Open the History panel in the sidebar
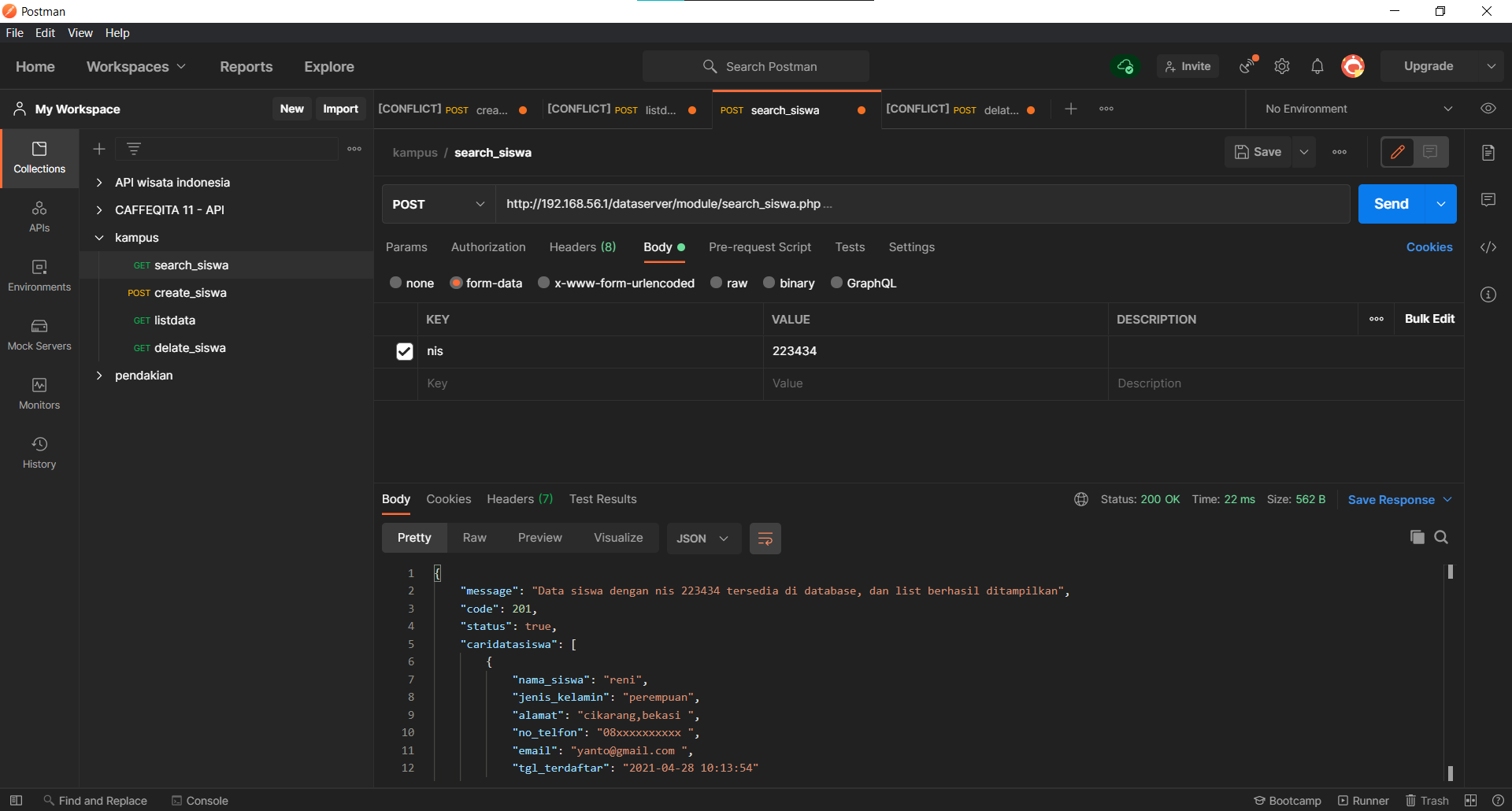The image size is (1512, 811). pyautogui.click(x=39, y=451)
